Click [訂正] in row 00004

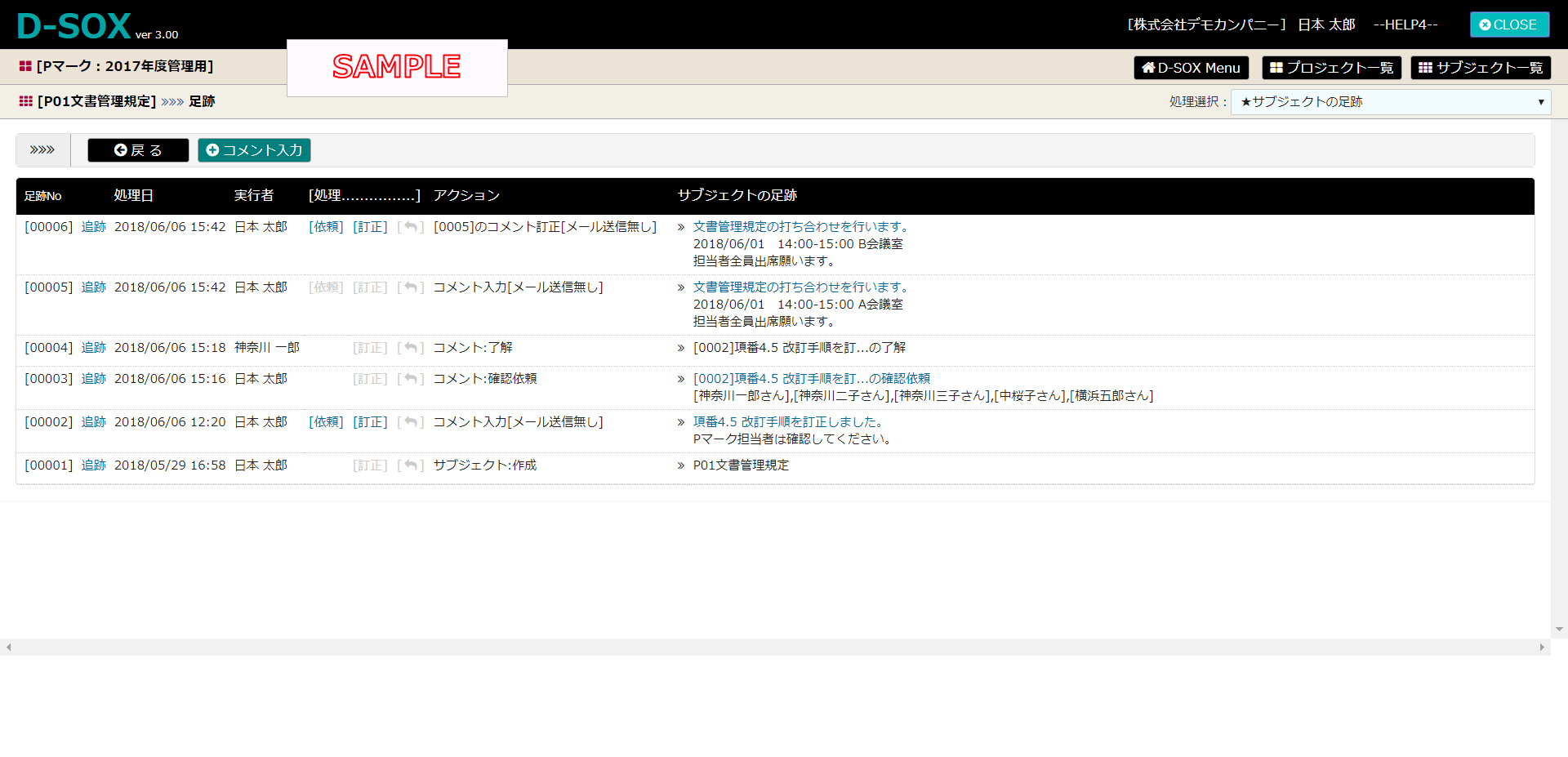coord(370,348)
